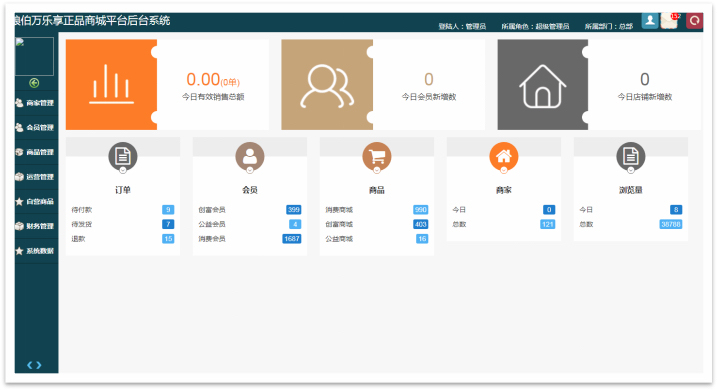Image resolution: width=717 pixels, height=390 pixels.
Task: Click the 今日有效销售总额 label
Action: pos(213,97)
